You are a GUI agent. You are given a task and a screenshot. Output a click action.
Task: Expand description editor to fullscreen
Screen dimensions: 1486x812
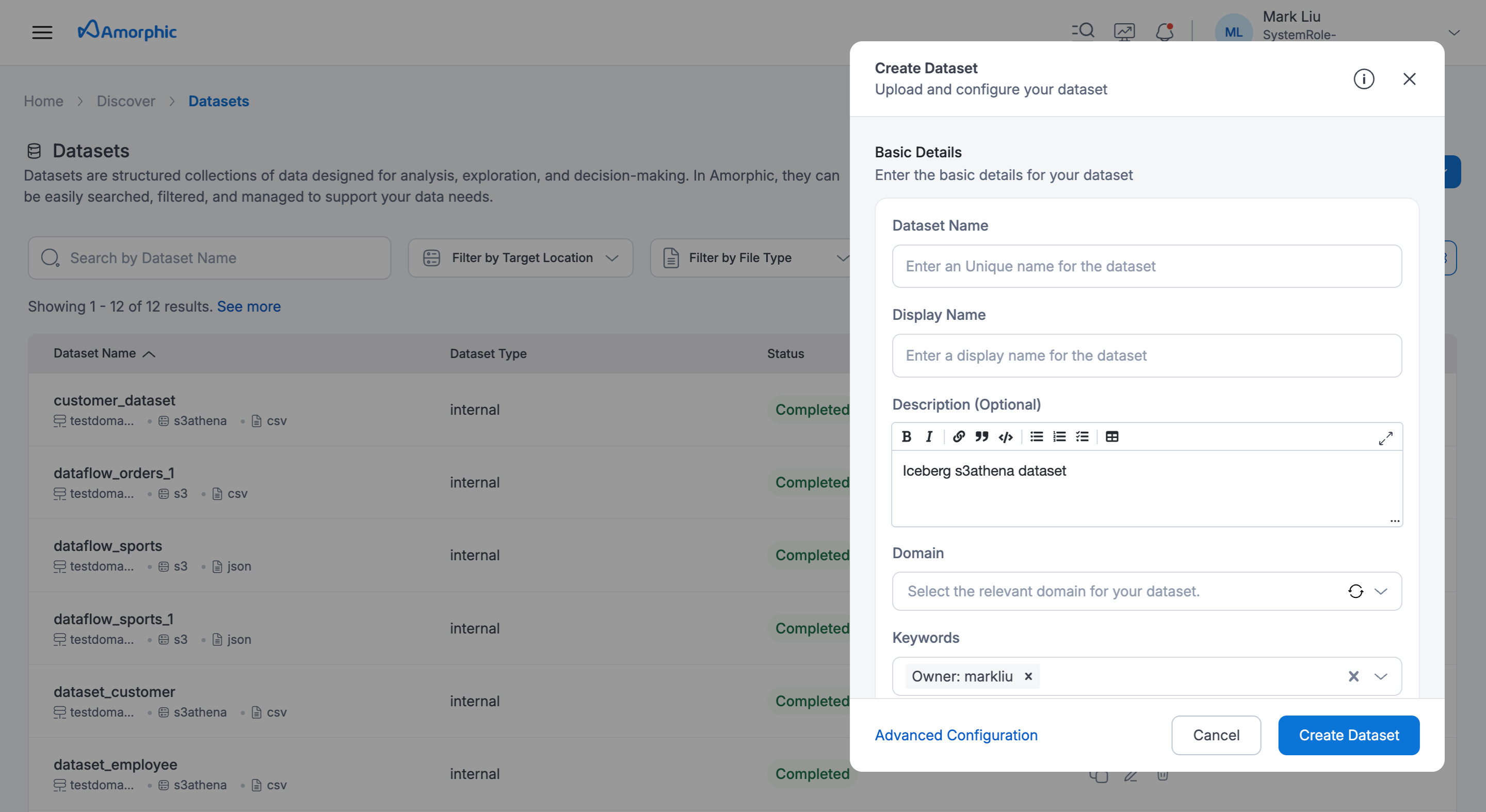coord(1385,439)
